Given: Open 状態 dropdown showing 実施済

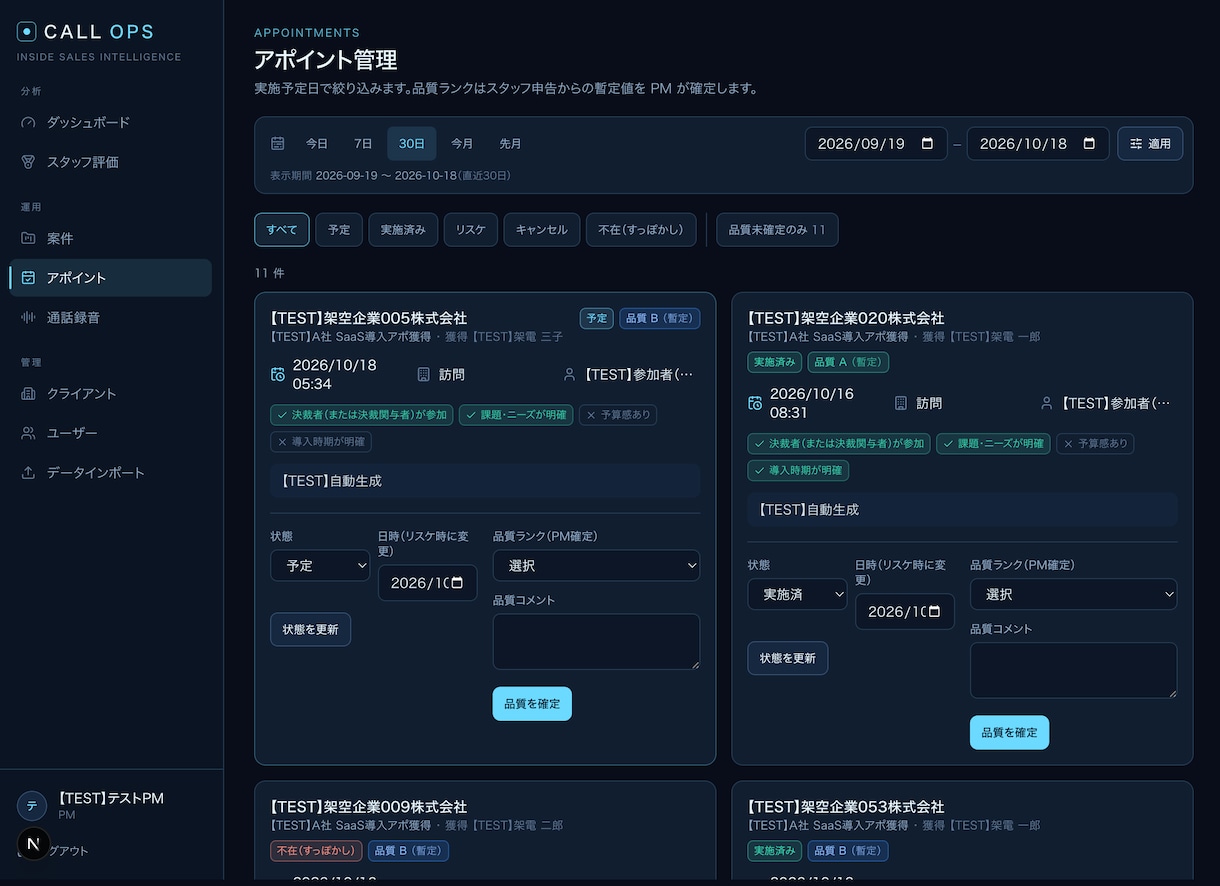Looking at the screenshot, I should [x=797, y=594].
